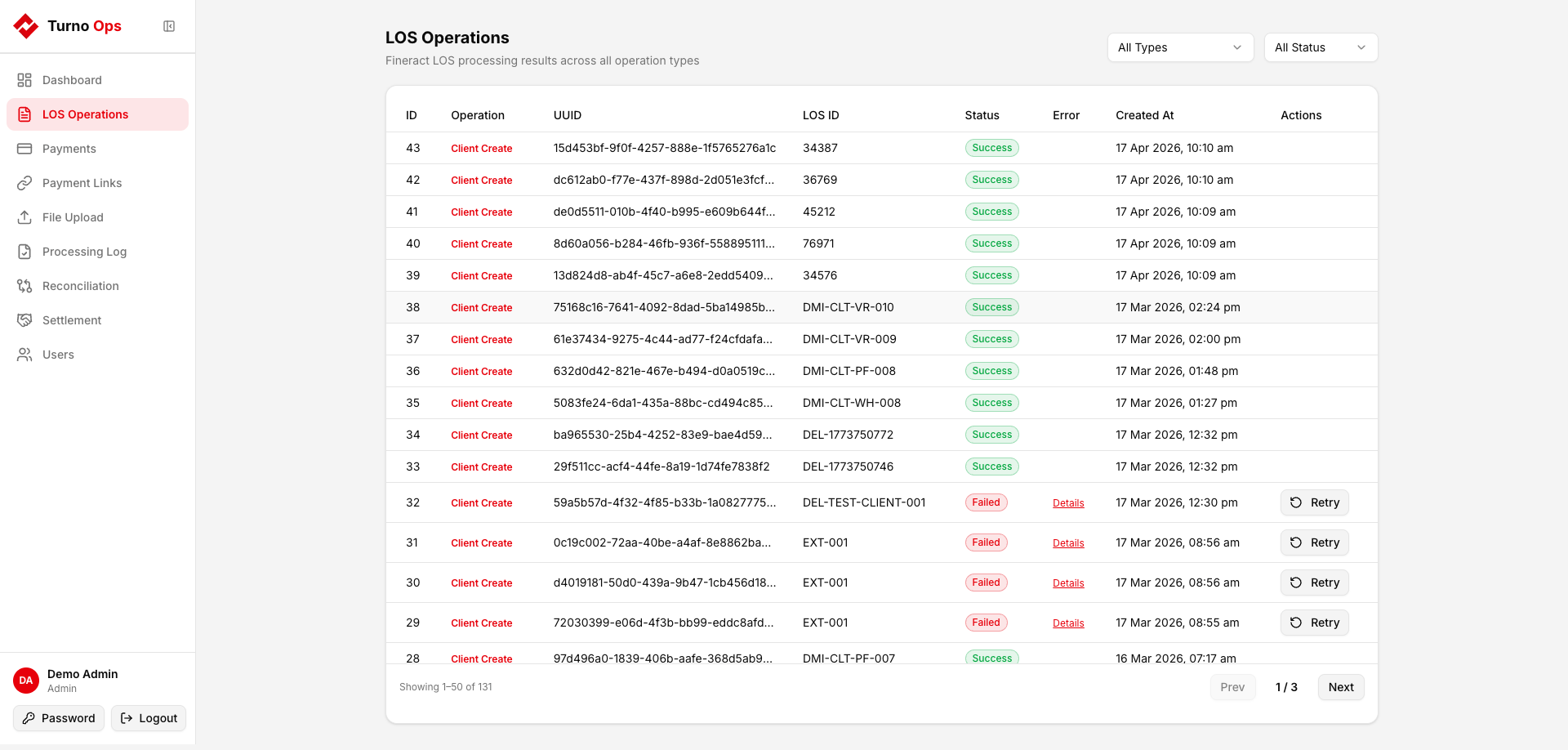The width and height of the screenshot is (1568, 750).
Task: Click the Payments card icon
Action: click(24, 149)
